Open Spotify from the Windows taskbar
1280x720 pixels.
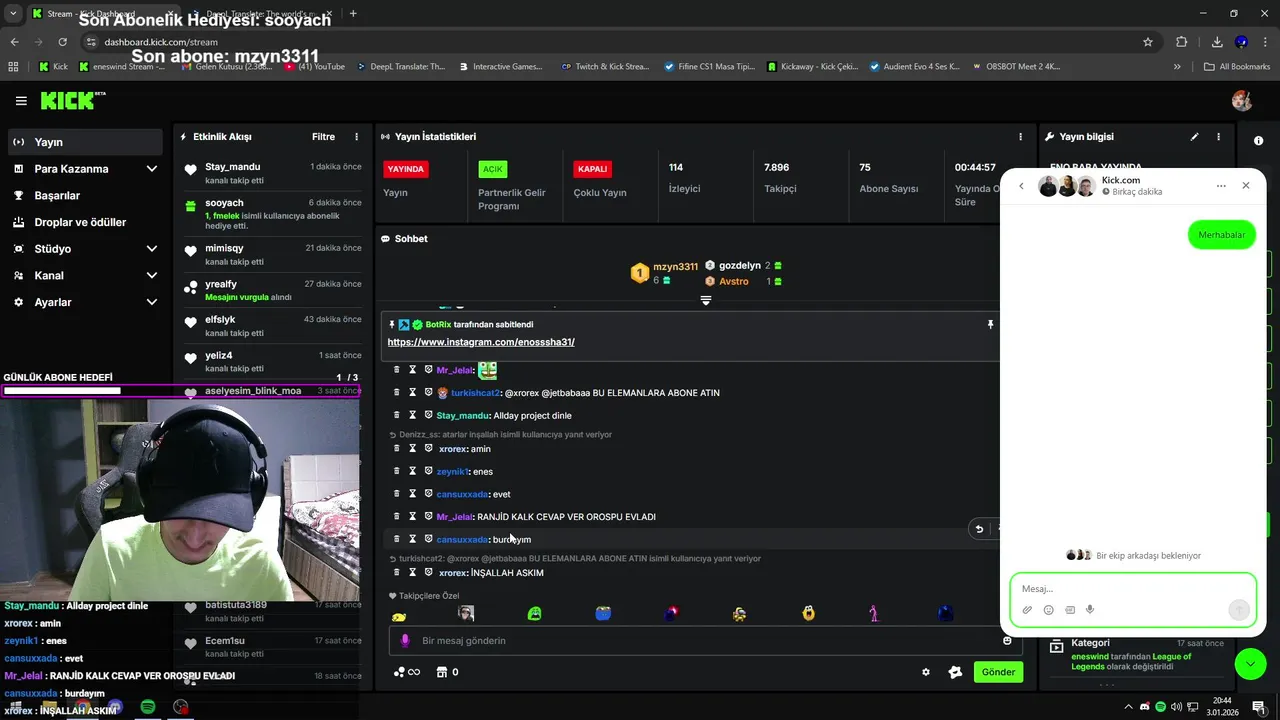pos(148,707)
